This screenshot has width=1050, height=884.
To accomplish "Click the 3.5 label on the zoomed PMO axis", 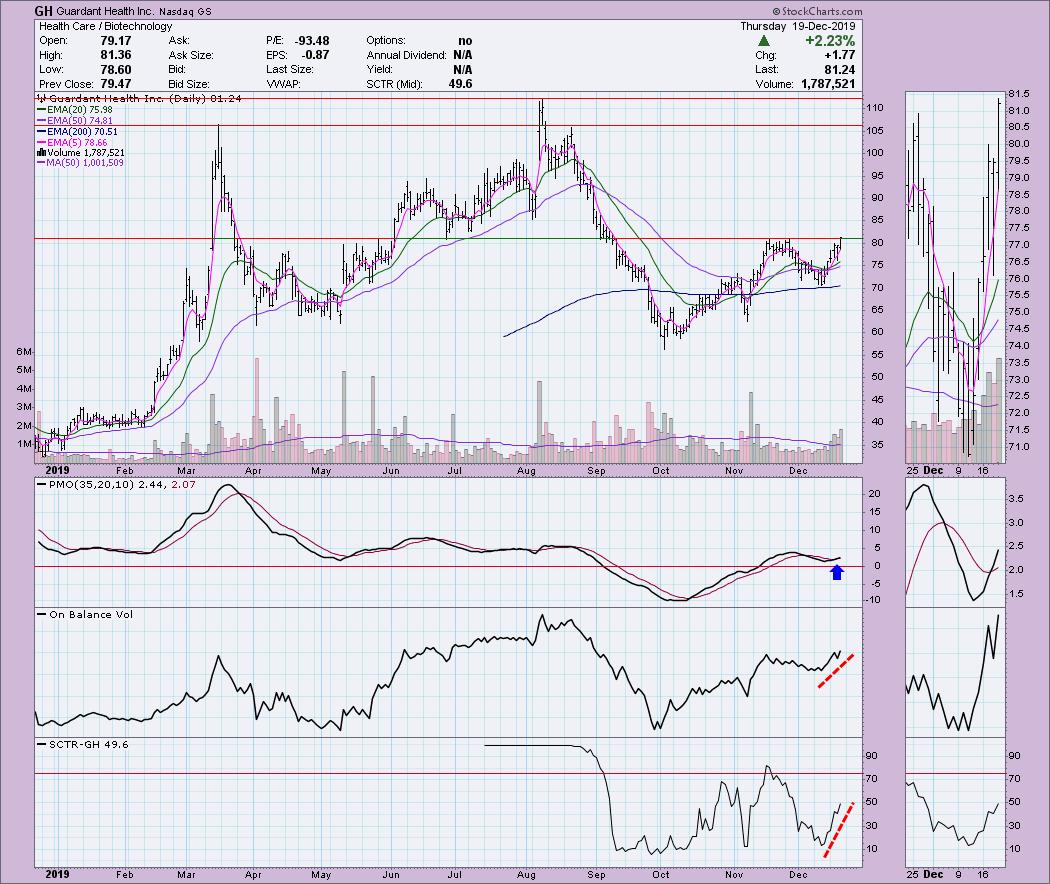I will [1015, 499].
